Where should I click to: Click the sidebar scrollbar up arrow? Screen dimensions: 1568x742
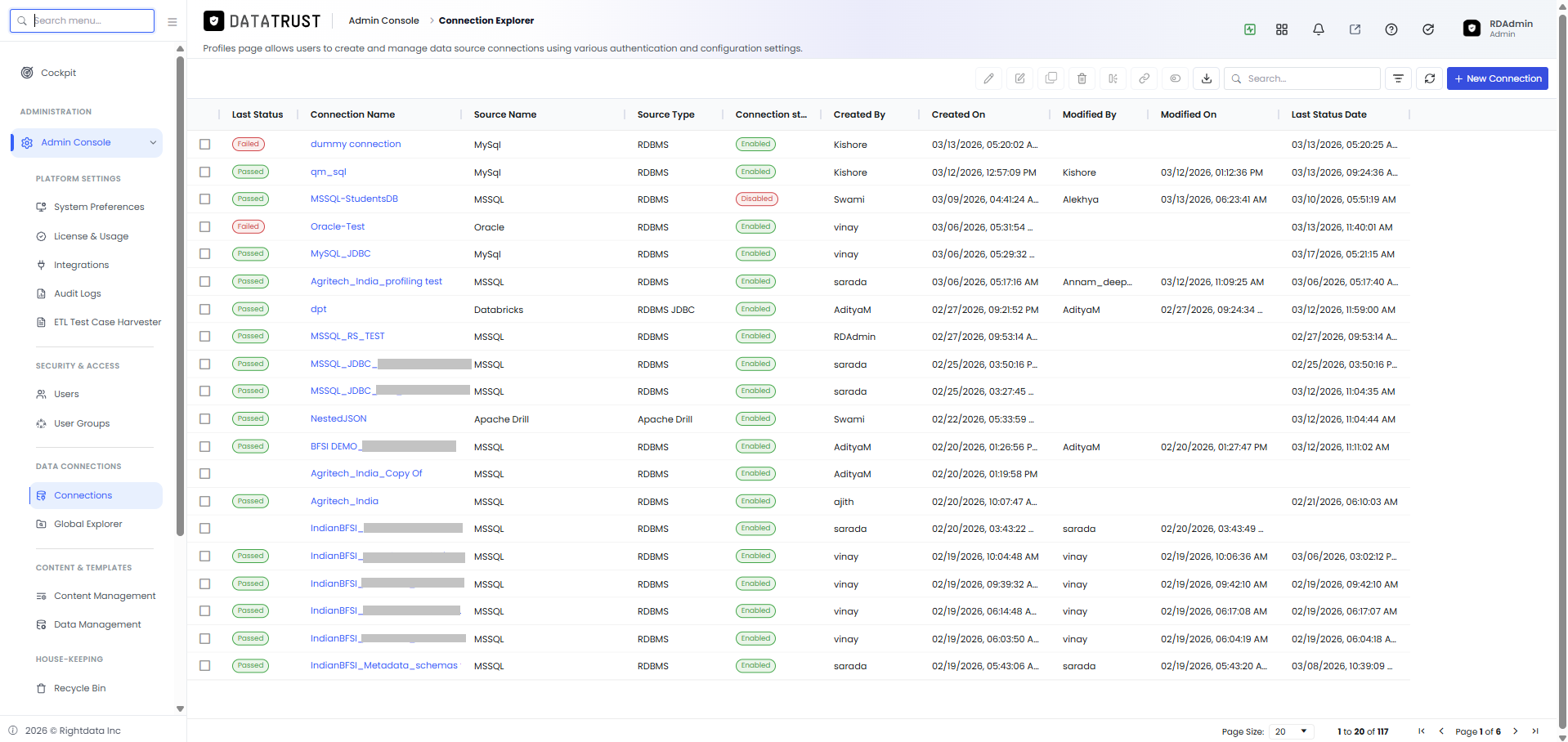180,49
